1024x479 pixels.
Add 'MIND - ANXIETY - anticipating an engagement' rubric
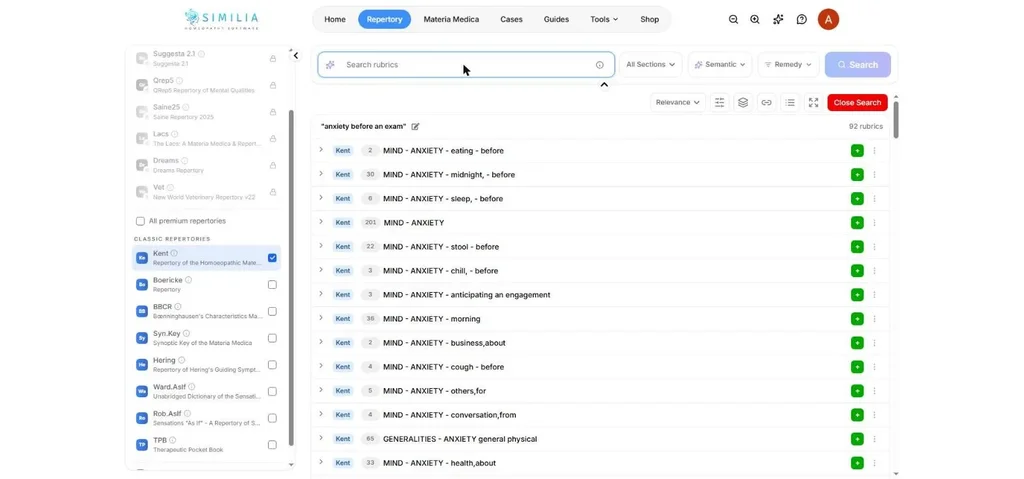pyautogui.click(x=857, y=295)
